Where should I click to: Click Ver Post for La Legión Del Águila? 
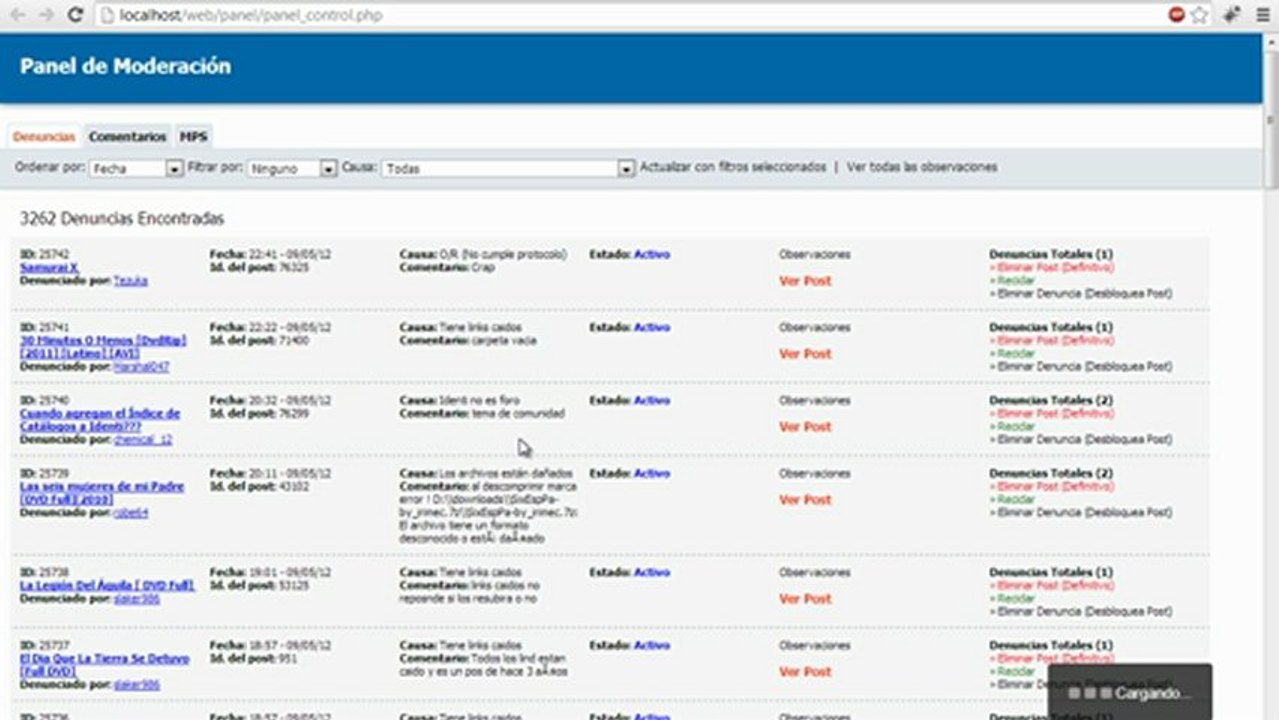tap(805, 599)
